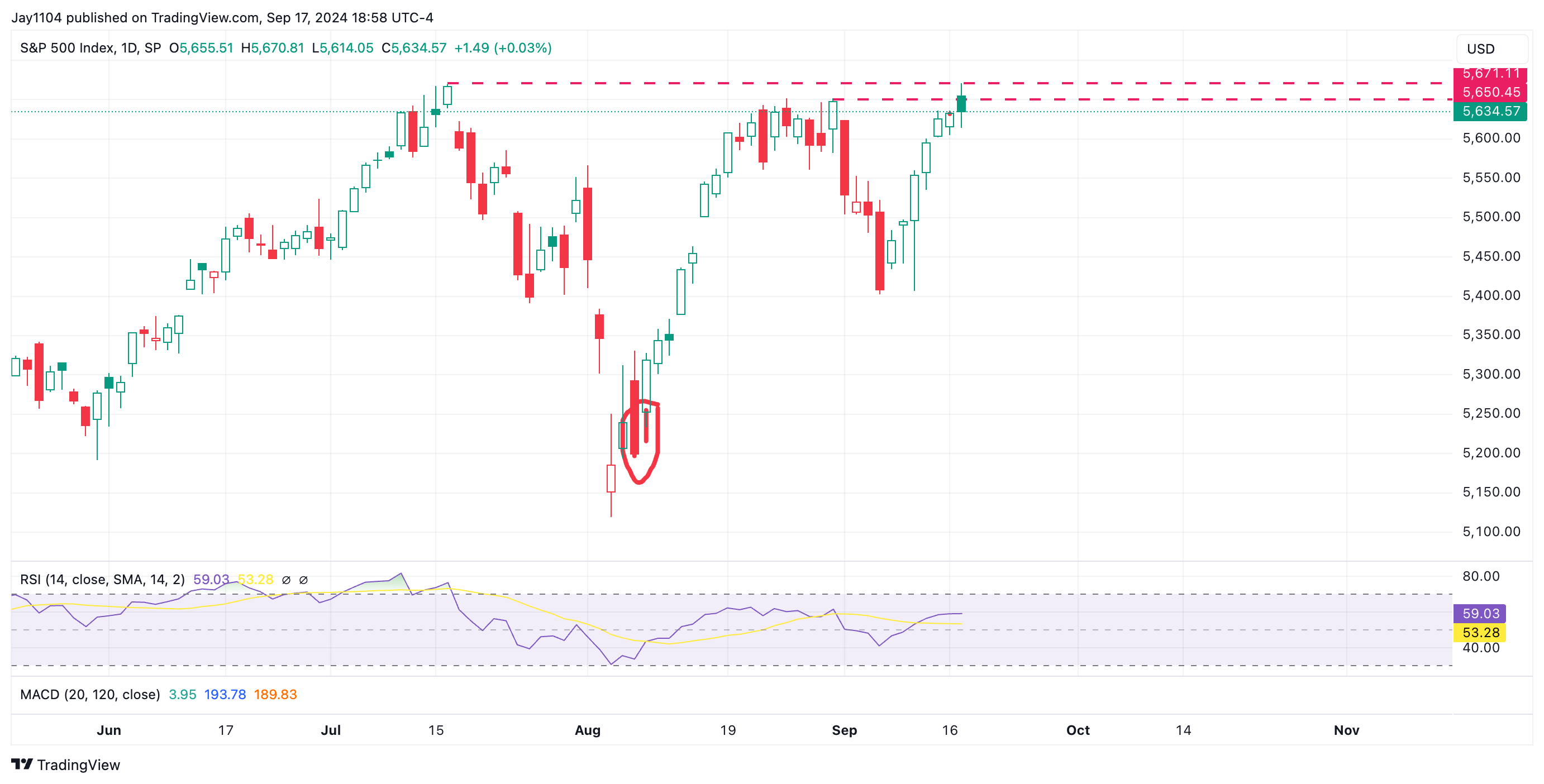Viewport: 1544px width, 784px height.
Task: Click the 5,250.00 price axis label
Action: (1491, 413)
